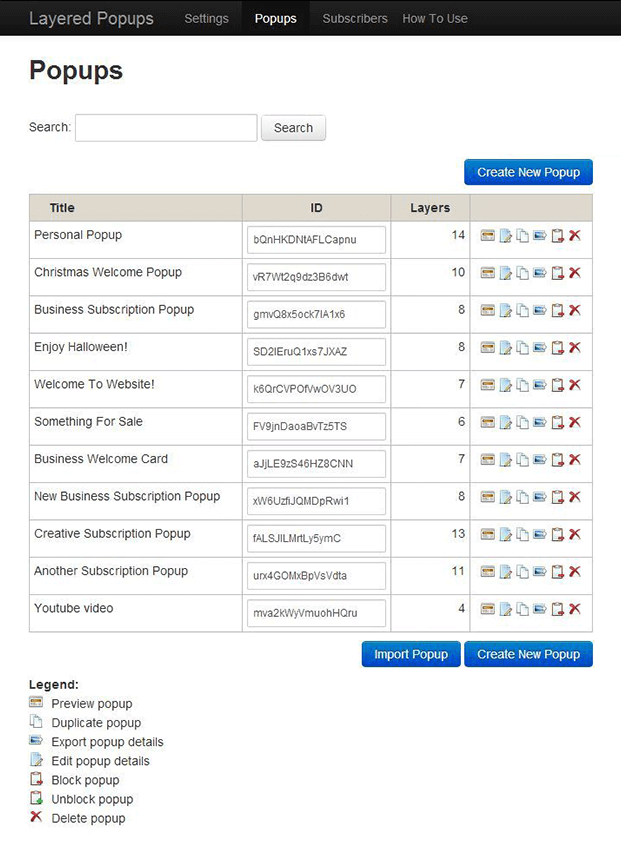Preview the Business Welcome Card popup
This screenshot has height=846, width=621.
pyautogui.click(x=488, y=460)
